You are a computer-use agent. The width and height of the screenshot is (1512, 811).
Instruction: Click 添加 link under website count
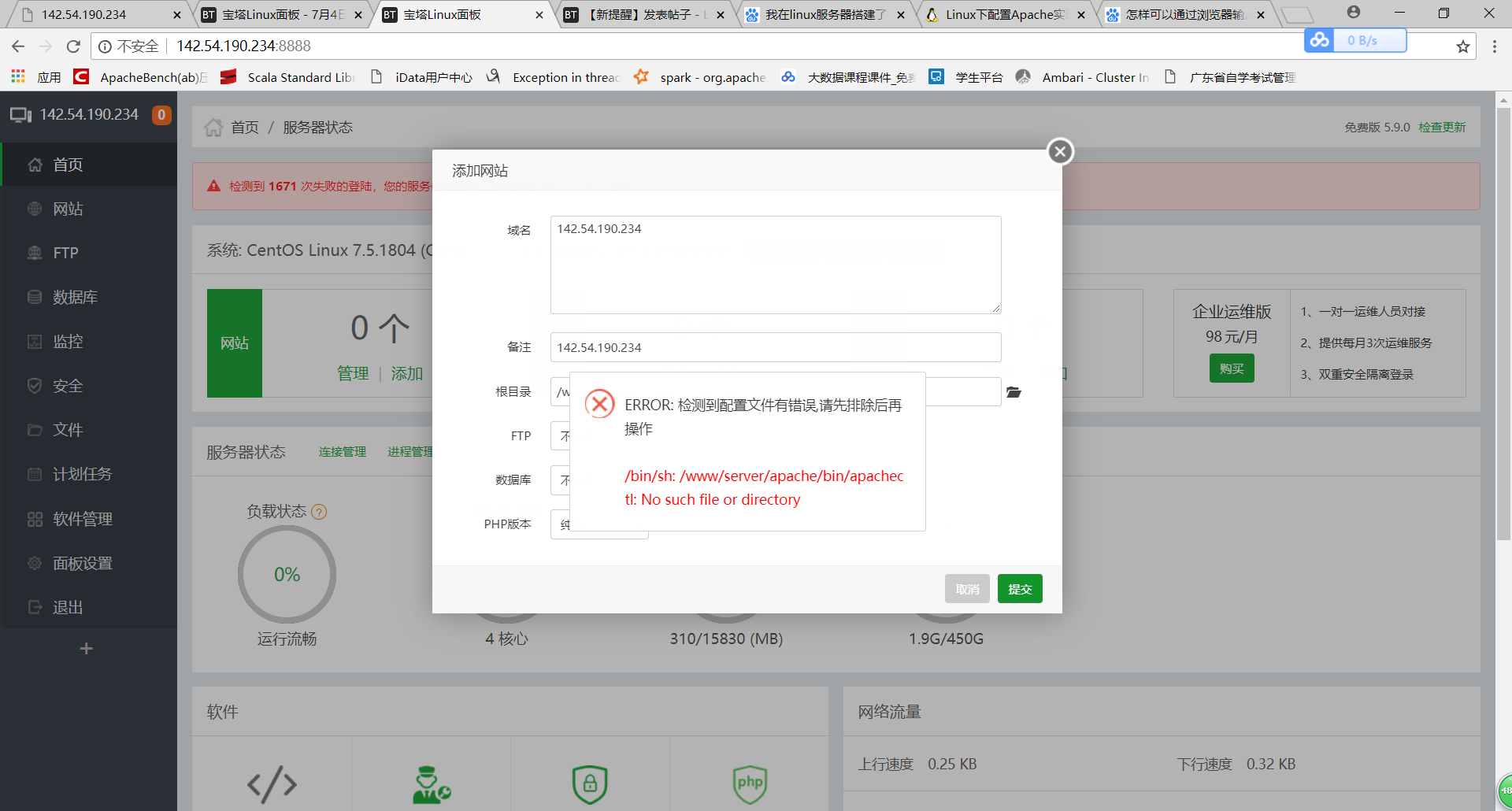(x=407, y=373)
